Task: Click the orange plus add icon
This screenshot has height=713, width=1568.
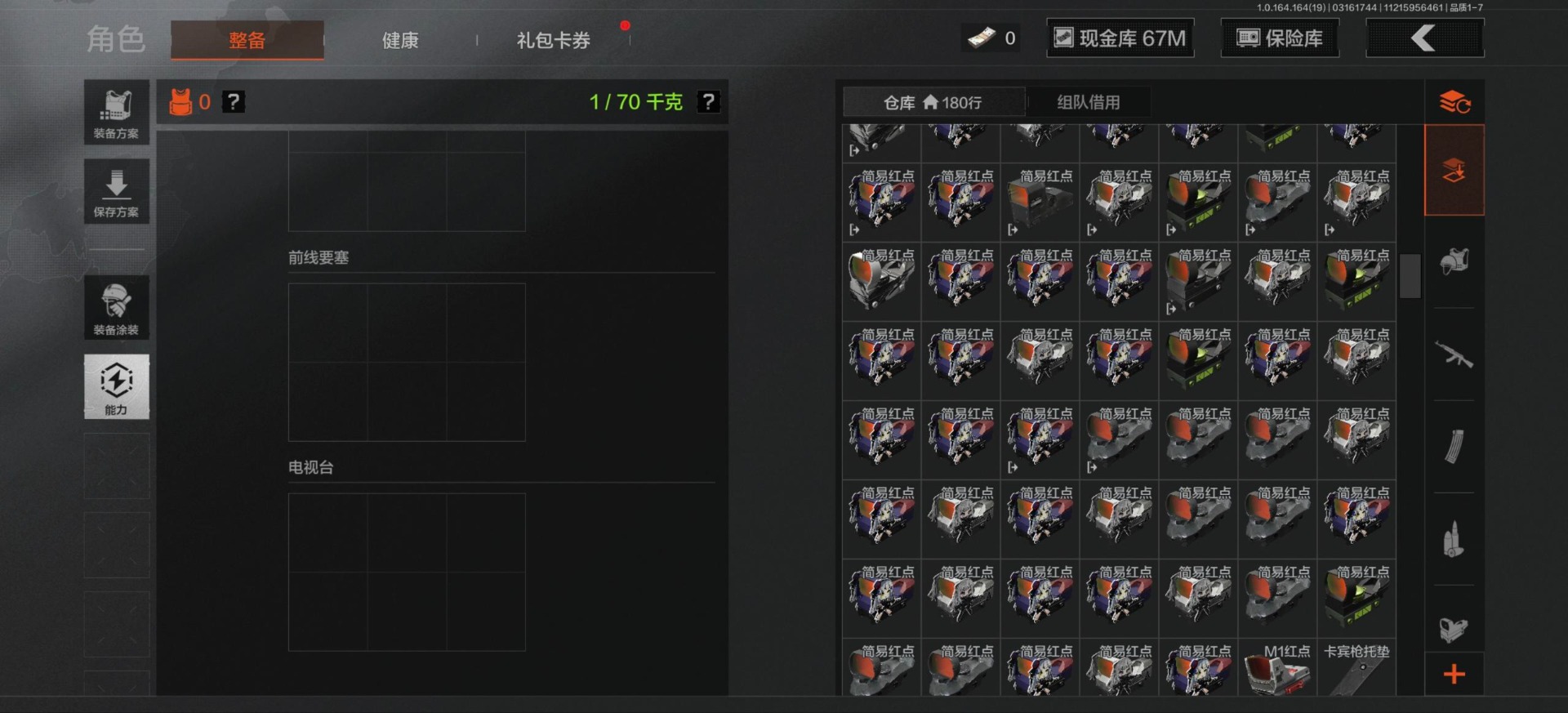Action: pos(1454,675)
